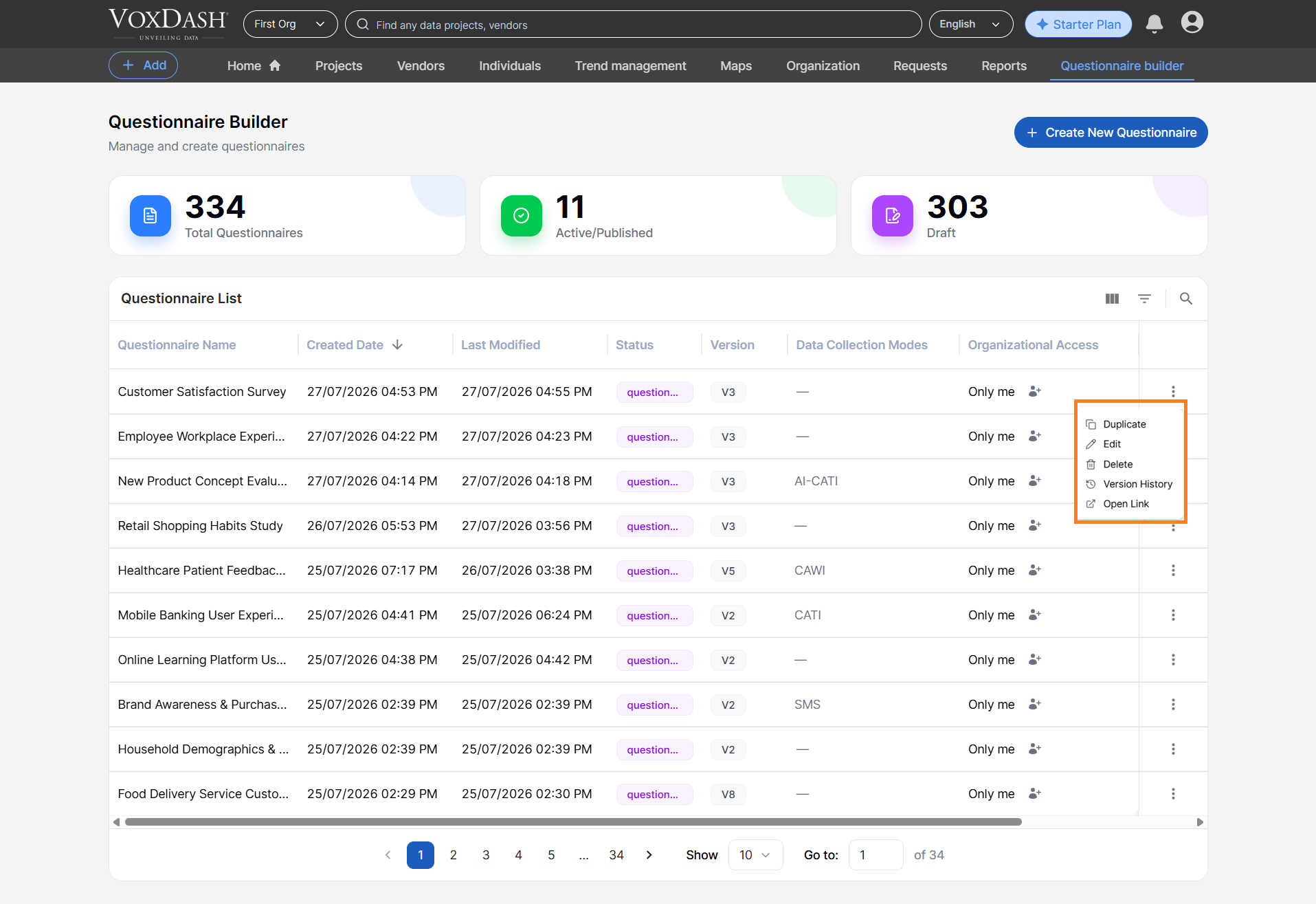The width and height of the screenshot is (1316, 904).
Task: Click the Home icon in navigation
Action: click(275, 65)
